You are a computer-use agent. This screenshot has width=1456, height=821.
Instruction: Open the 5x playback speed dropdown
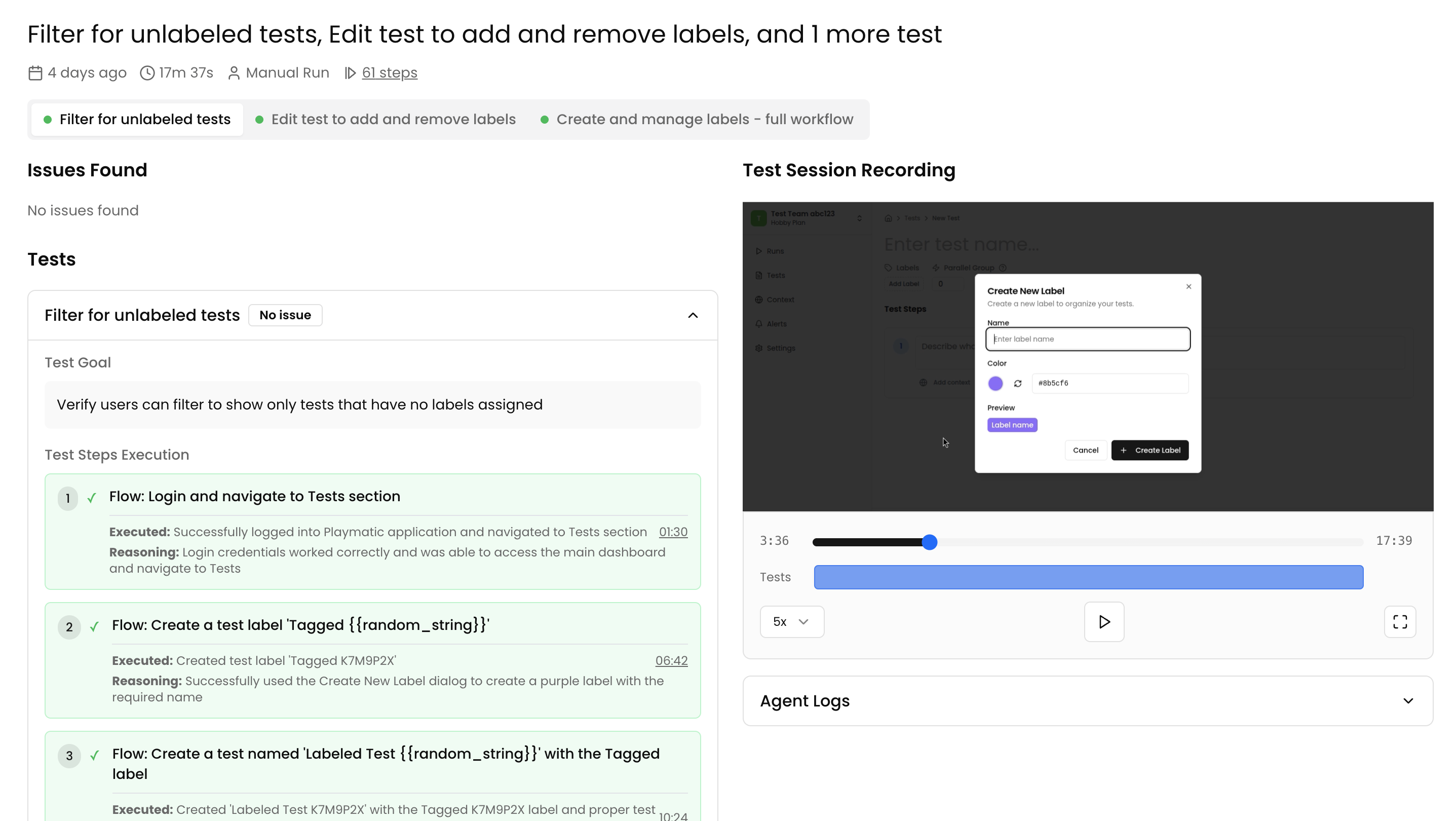pos(791,621)
